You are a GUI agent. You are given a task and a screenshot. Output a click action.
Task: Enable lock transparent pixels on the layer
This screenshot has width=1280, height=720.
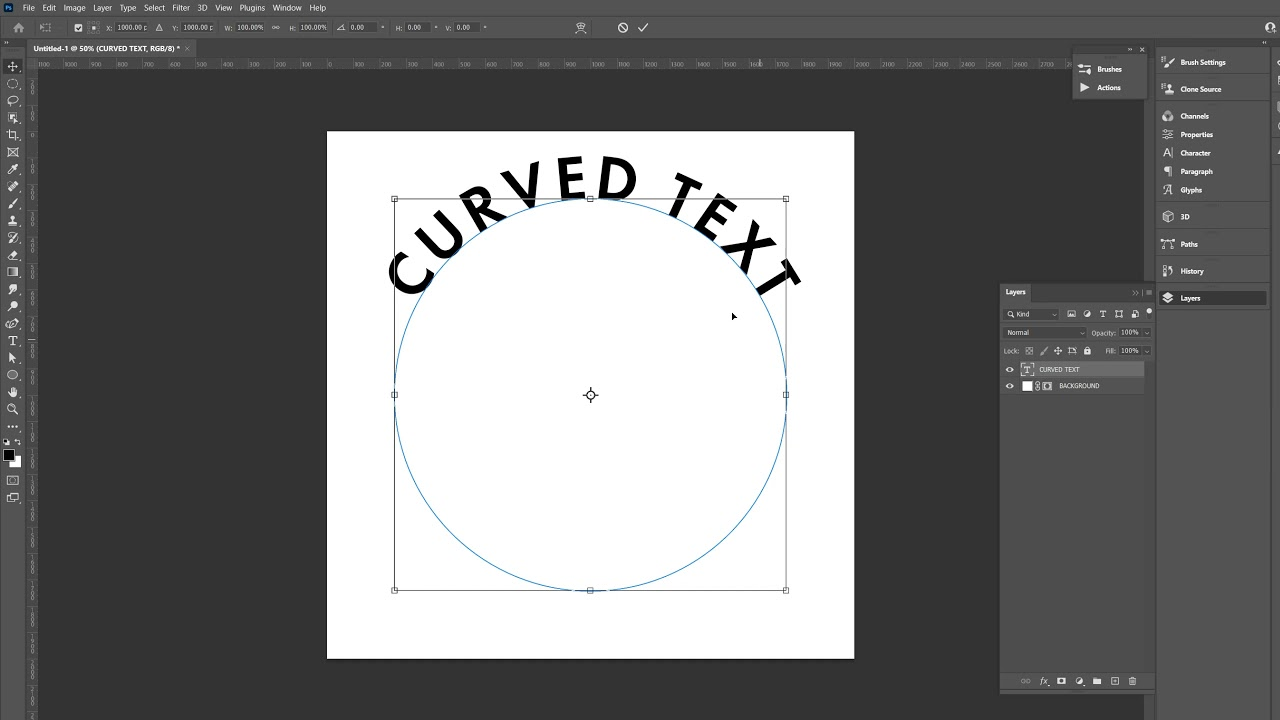click(x=1029, y=350)
